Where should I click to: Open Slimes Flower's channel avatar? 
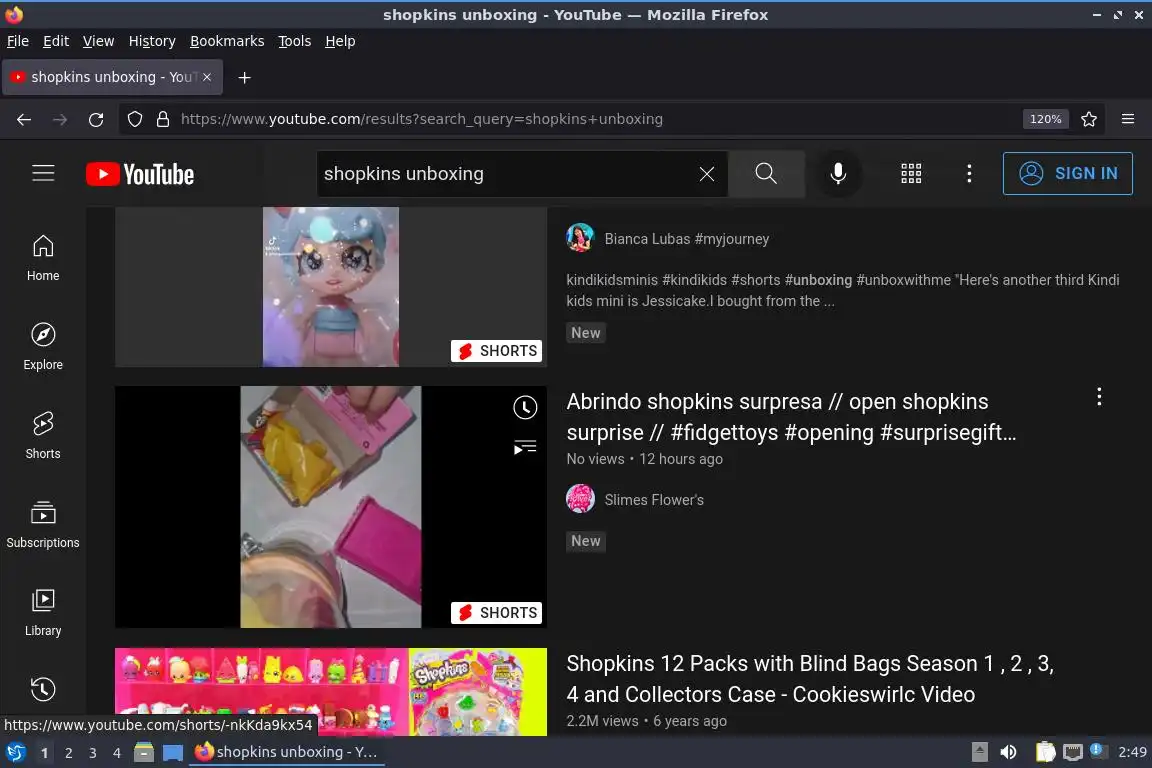click(x=580, y=499)
